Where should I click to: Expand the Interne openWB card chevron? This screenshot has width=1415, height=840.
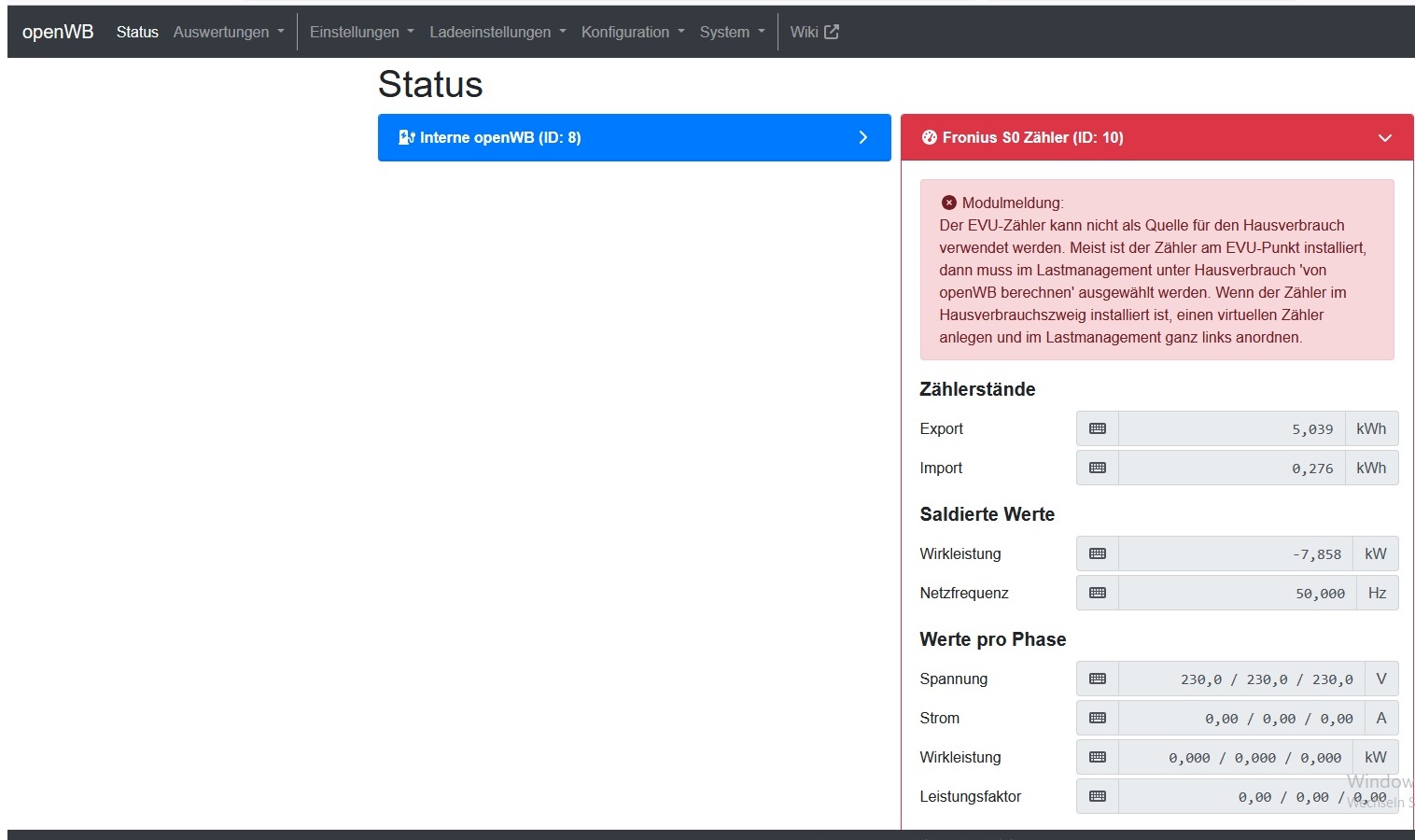[x=862, y=137]
